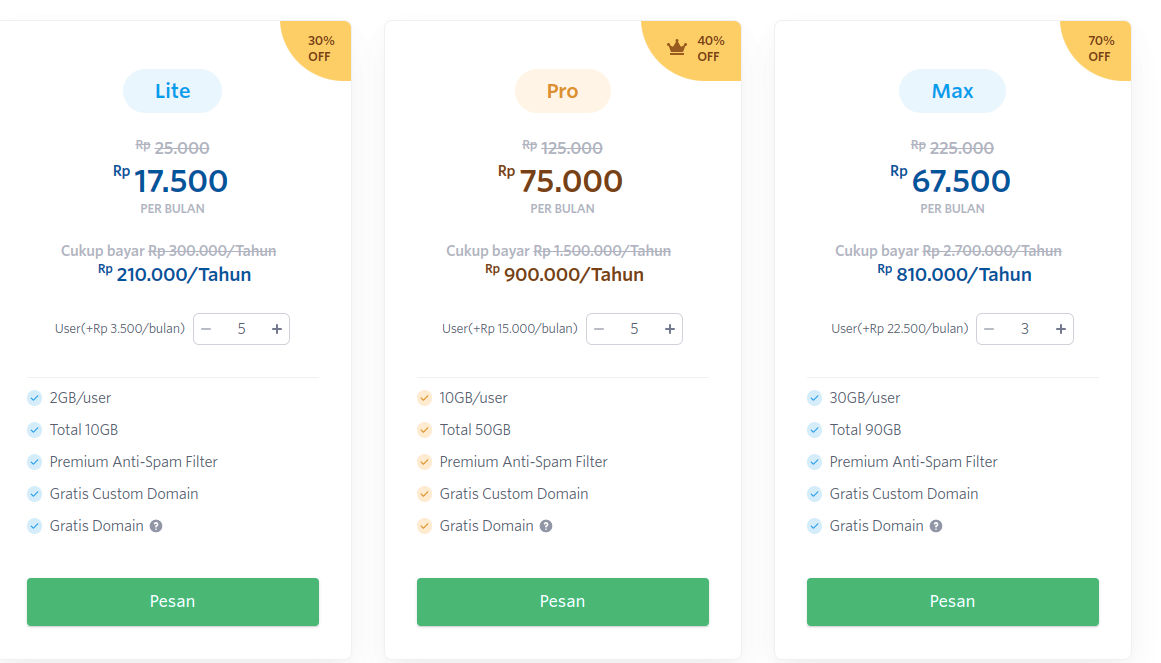Viewport: 1161px width, 663px height.
Task: Select the Max plan label pill
Action: coord(952,91)
